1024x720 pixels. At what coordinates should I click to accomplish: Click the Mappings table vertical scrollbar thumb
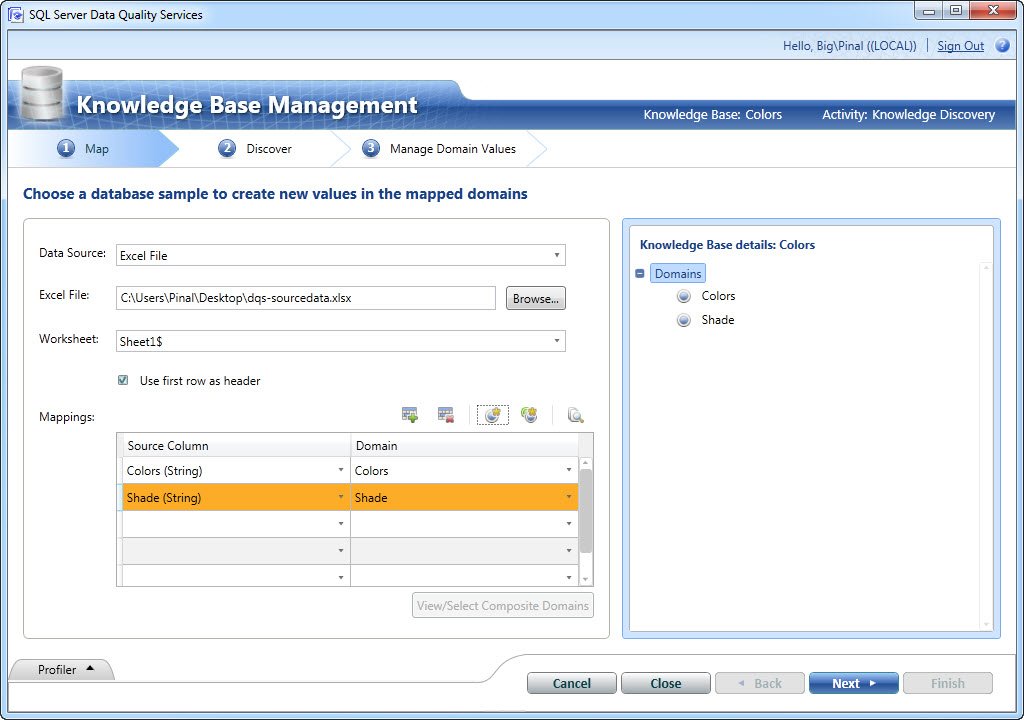pos(586,511)
